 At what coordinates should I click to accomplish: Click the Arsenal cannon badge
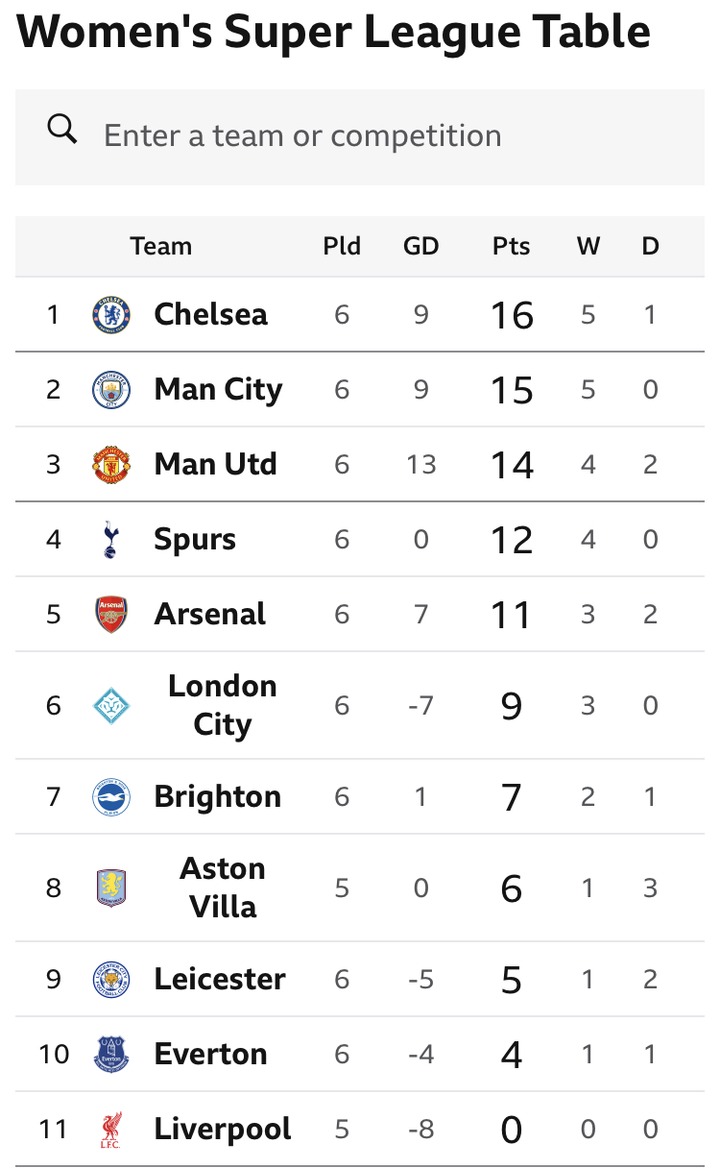click(111, 614)
